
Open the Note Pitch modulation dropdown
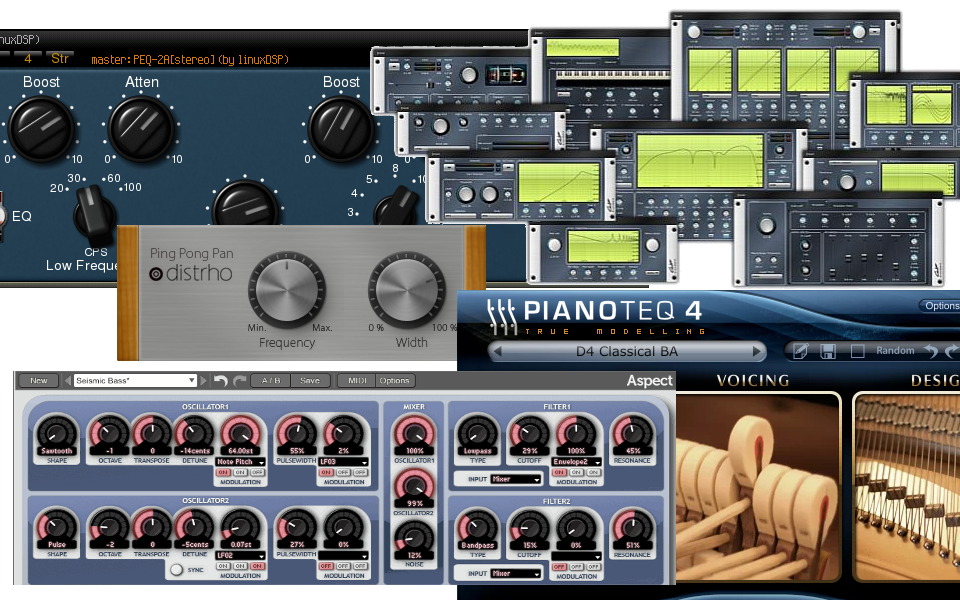tap(240, 462)
